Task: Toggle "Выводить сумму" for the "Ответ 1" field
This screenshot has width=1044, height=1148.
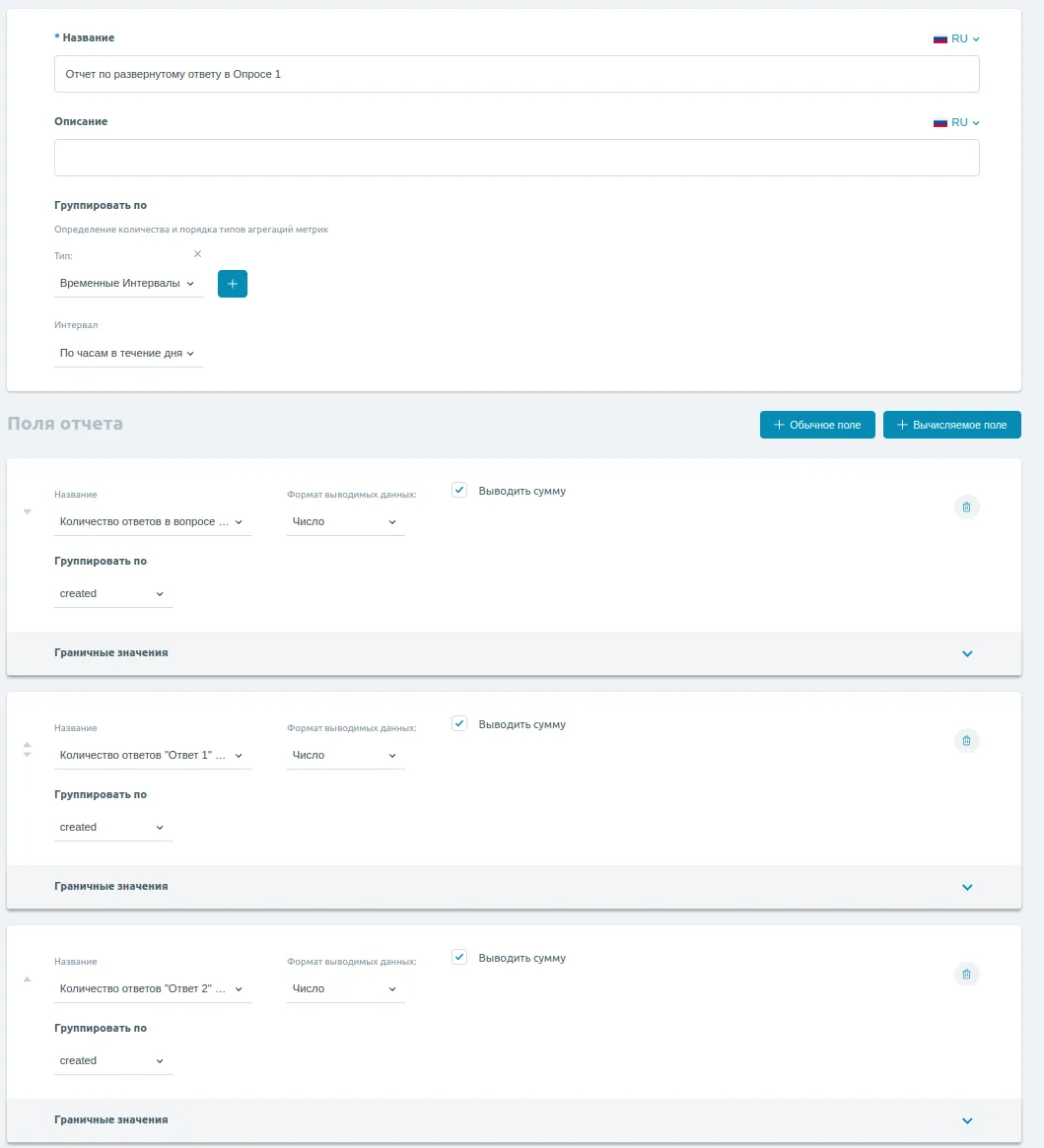Action: (x=459, y=723)
